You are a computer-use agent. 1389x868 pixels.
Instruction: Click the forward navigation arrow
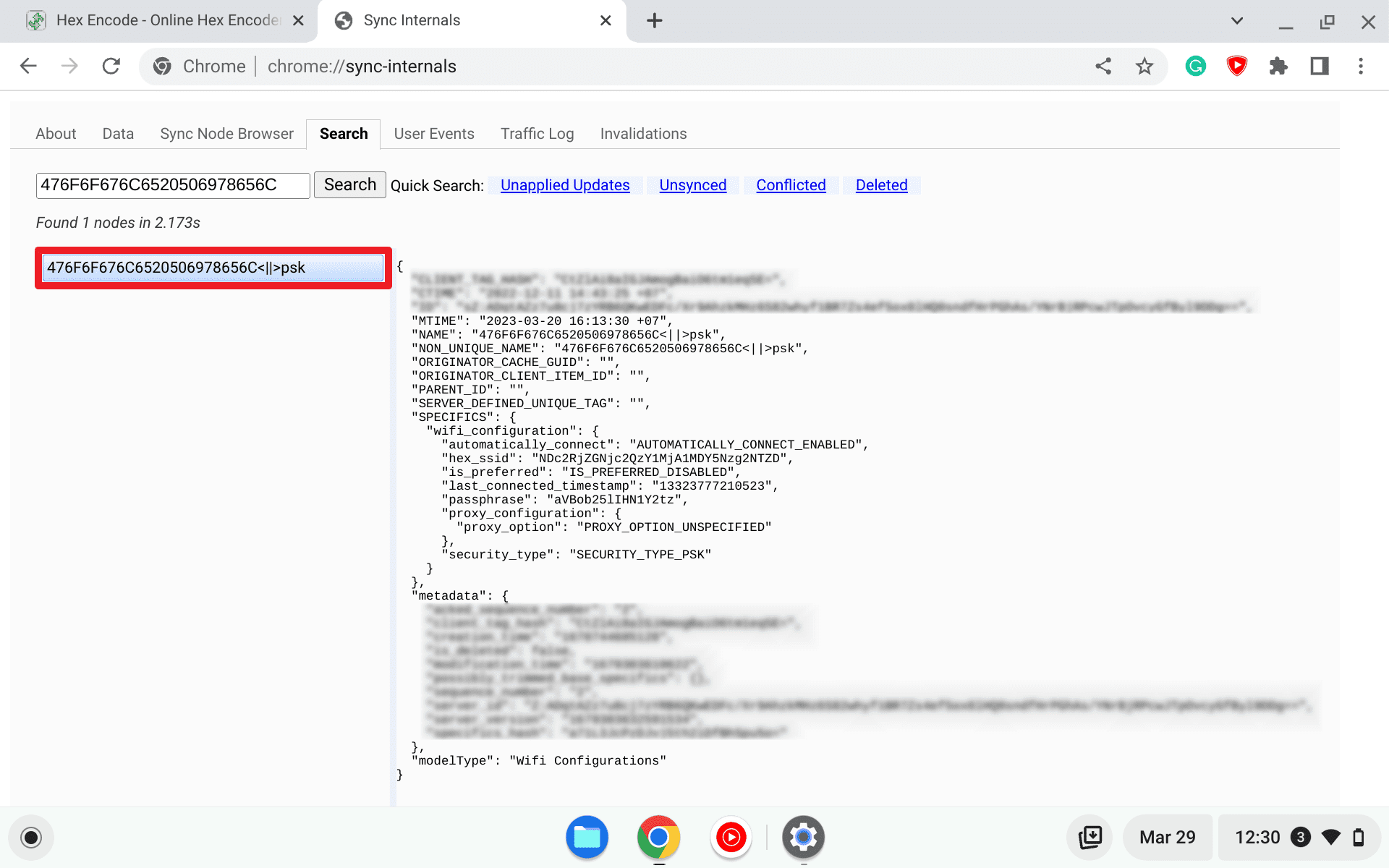[69, 66]
